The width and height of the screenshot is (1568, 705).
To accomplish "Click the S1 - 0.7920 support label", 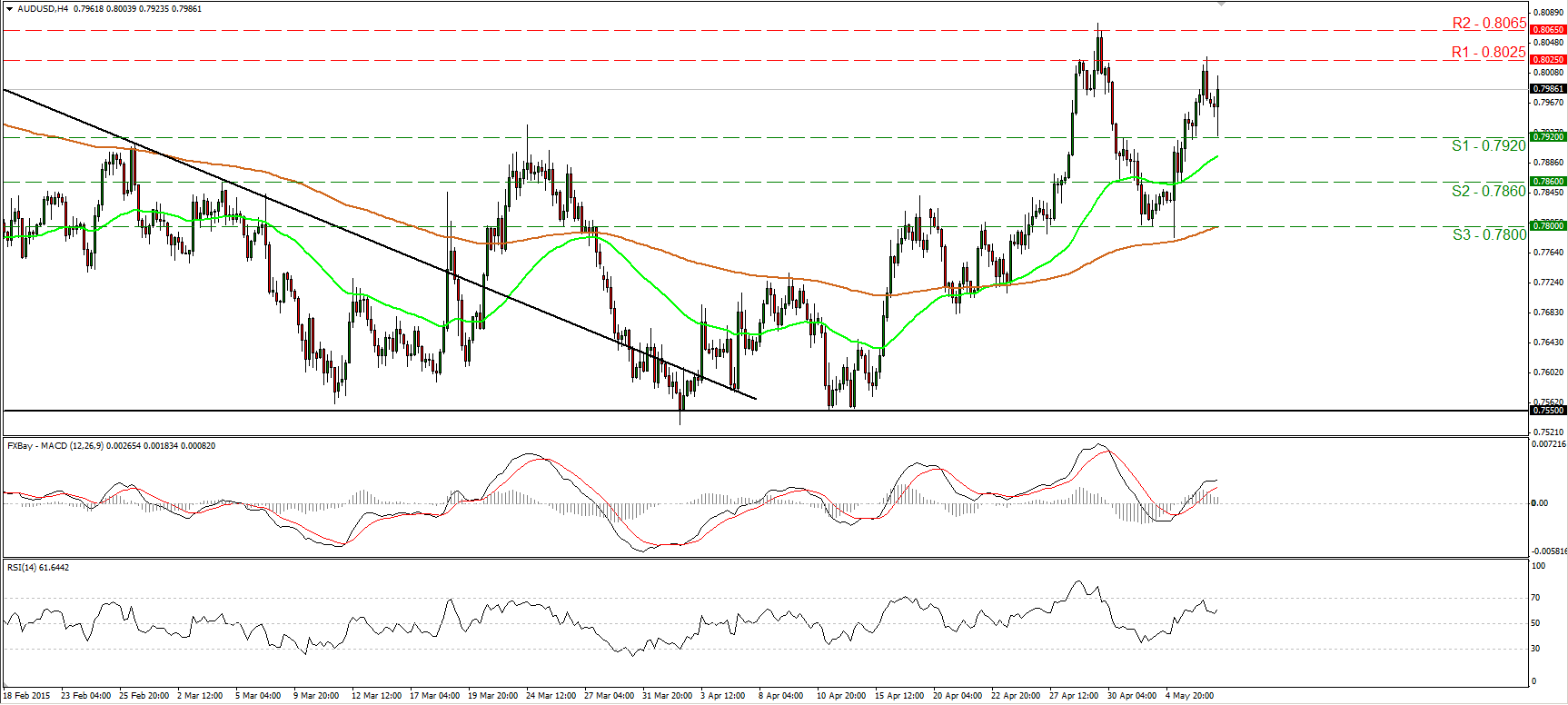I will pos(1489,146).
